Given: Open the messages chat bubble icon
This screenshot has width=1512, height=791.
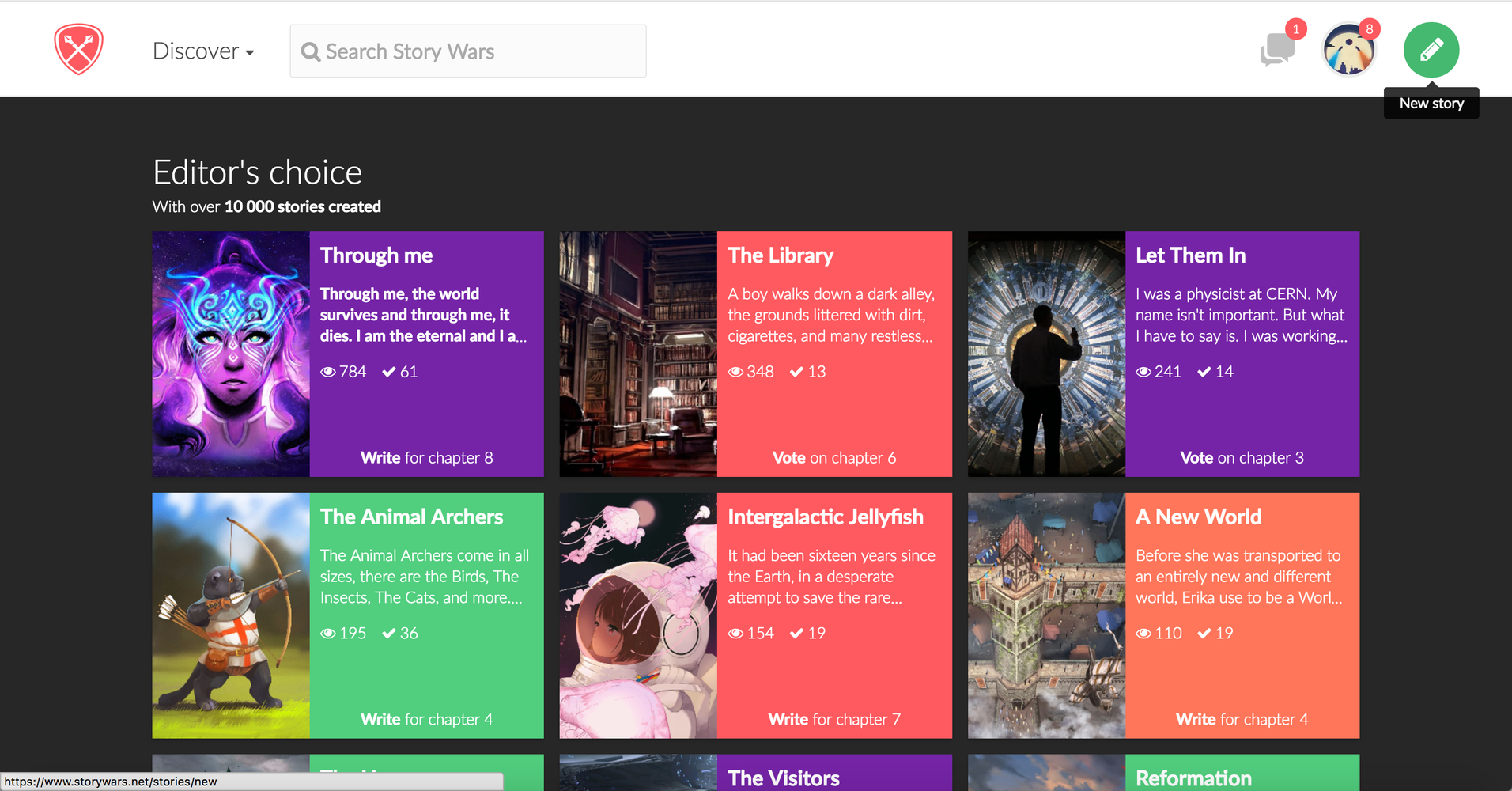Looking at the screenshot, I should [x=1276, y=50].
